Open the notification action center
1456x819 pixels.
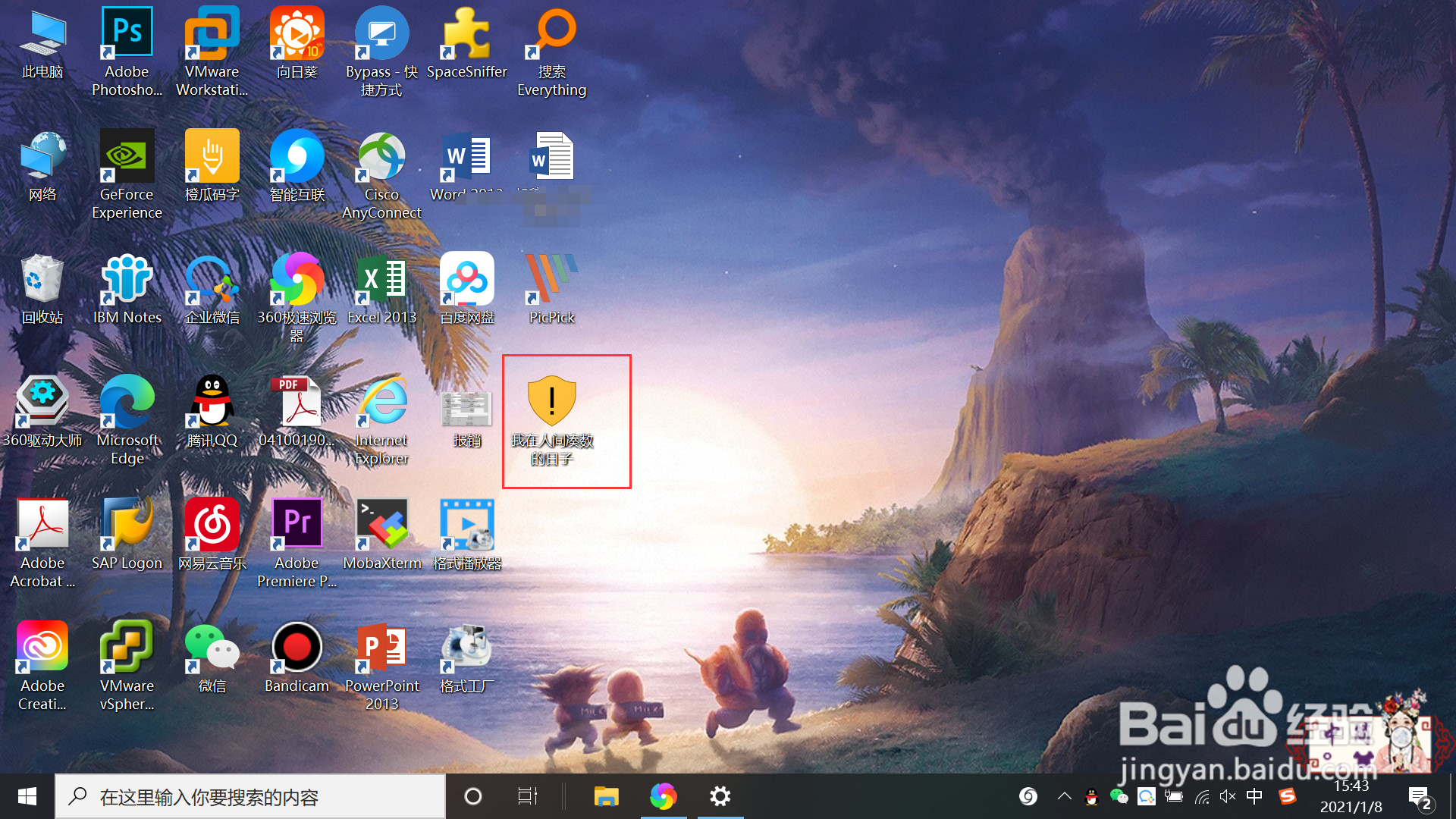point(1420,796)
